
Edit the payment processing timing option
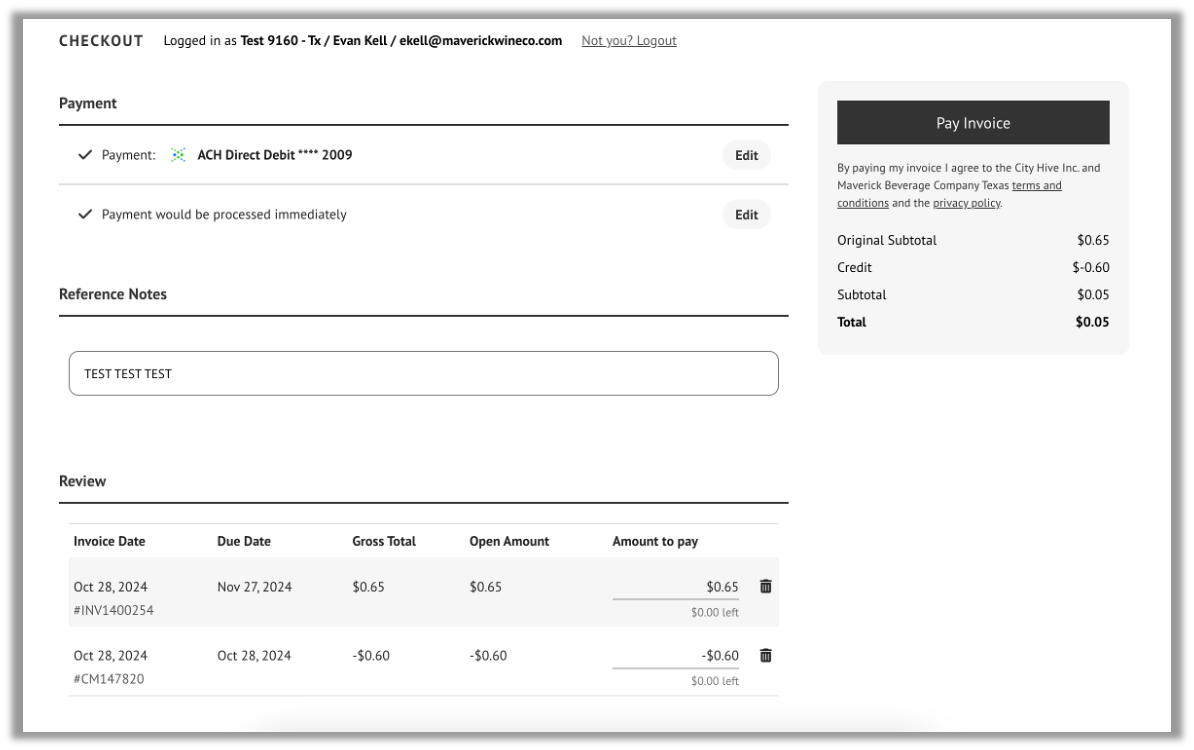point(745,213)
